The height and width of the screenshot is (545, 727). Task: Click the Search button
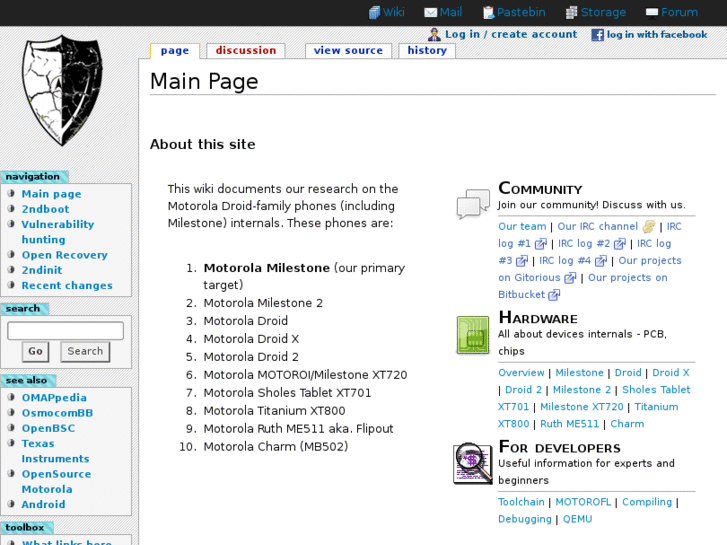coord(85,351)
